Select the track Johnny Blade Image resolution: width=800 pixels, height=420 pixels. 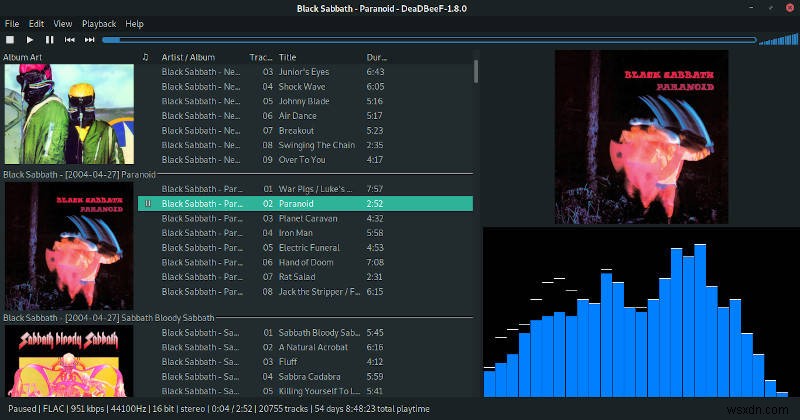click(305, 101)
